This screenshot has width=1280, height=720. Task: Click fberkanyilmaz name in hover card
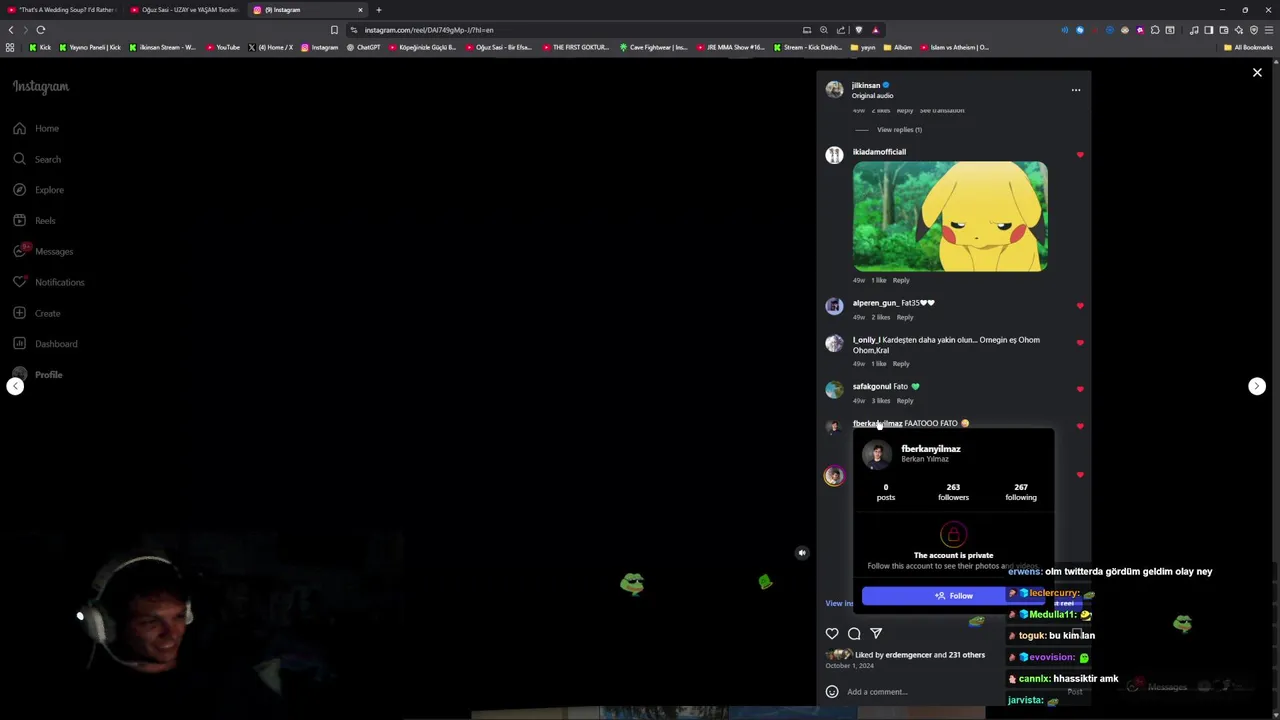coord(931,449)
